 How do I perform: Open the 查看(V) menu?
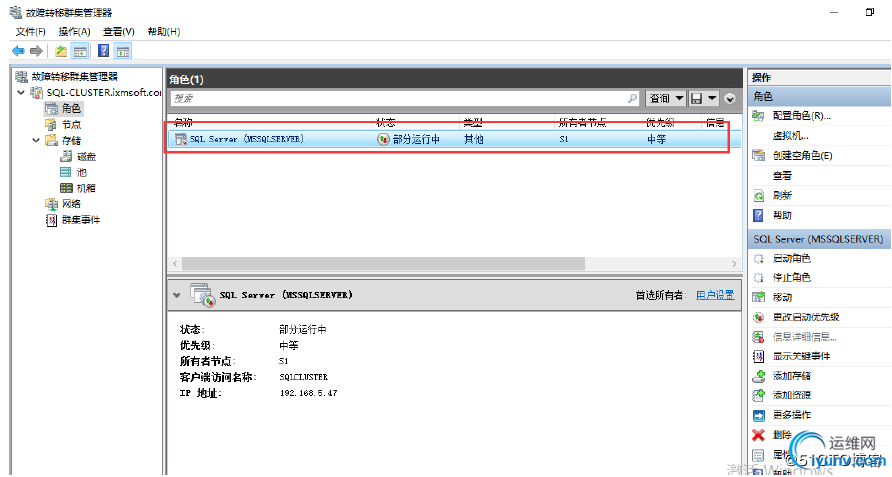tap(119, 31)
